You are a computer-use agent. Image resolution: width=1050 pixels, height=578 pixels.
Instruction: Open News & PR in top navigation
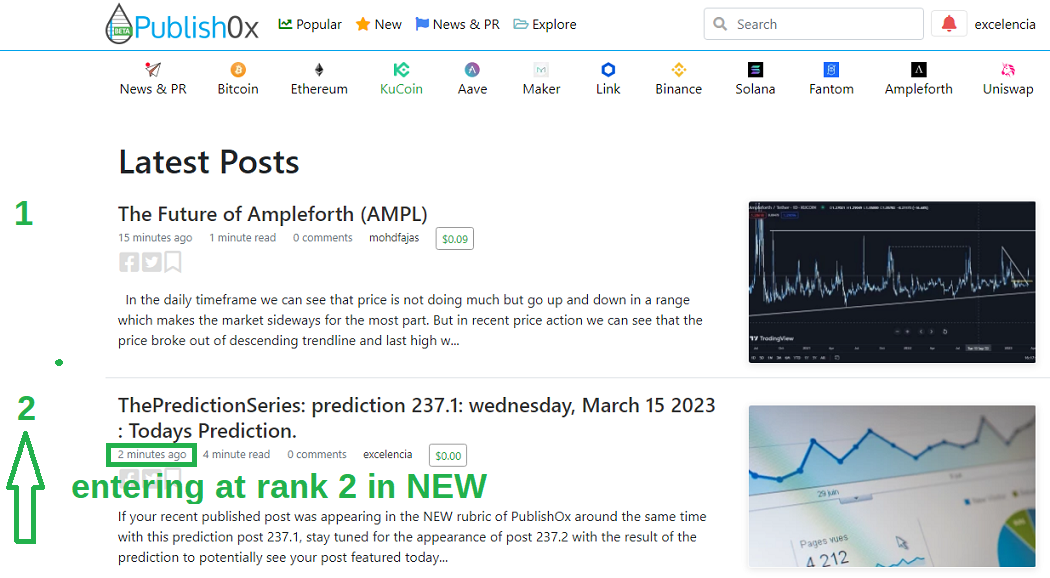click(457, 24)
